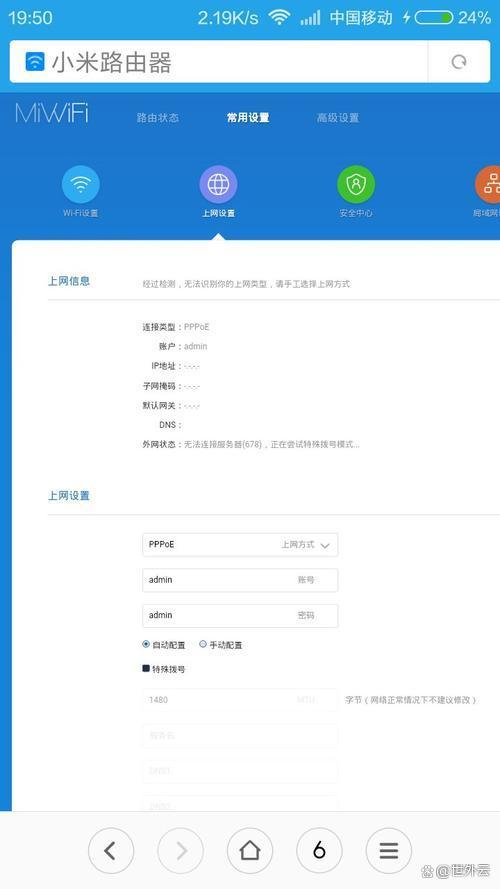This screenshot has width=500, height=889.
Task: Tap the cellular signal bars icon
Action: [310, 18]
